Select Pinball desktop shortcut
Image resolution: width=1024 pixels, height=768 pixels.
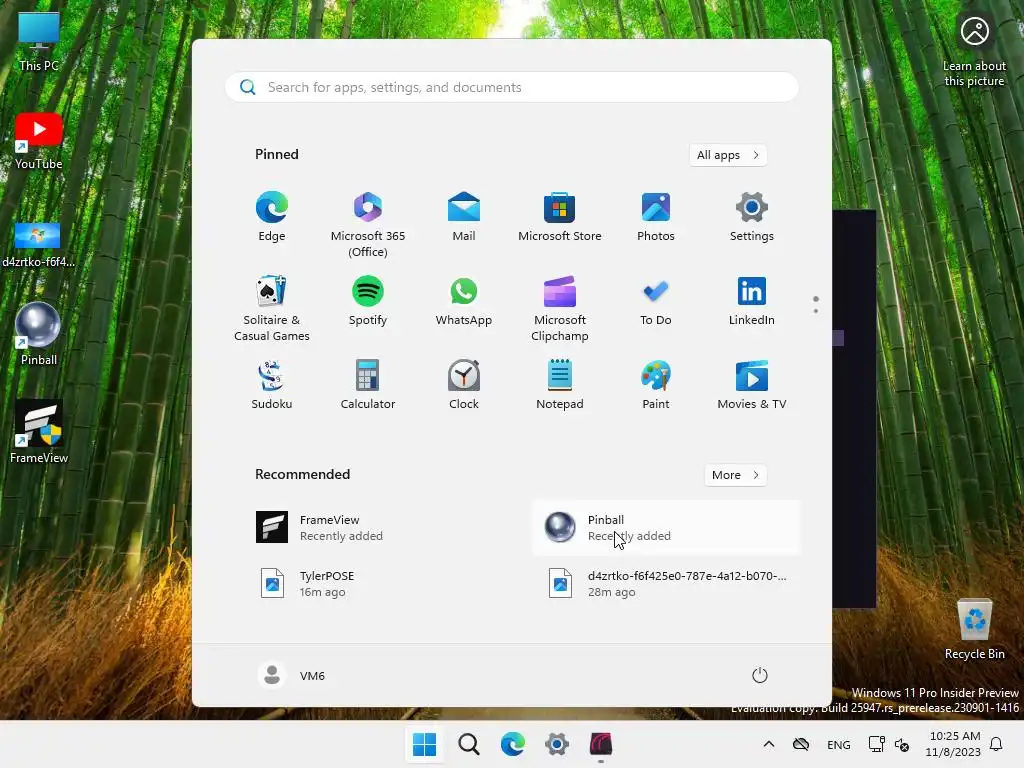39,334
